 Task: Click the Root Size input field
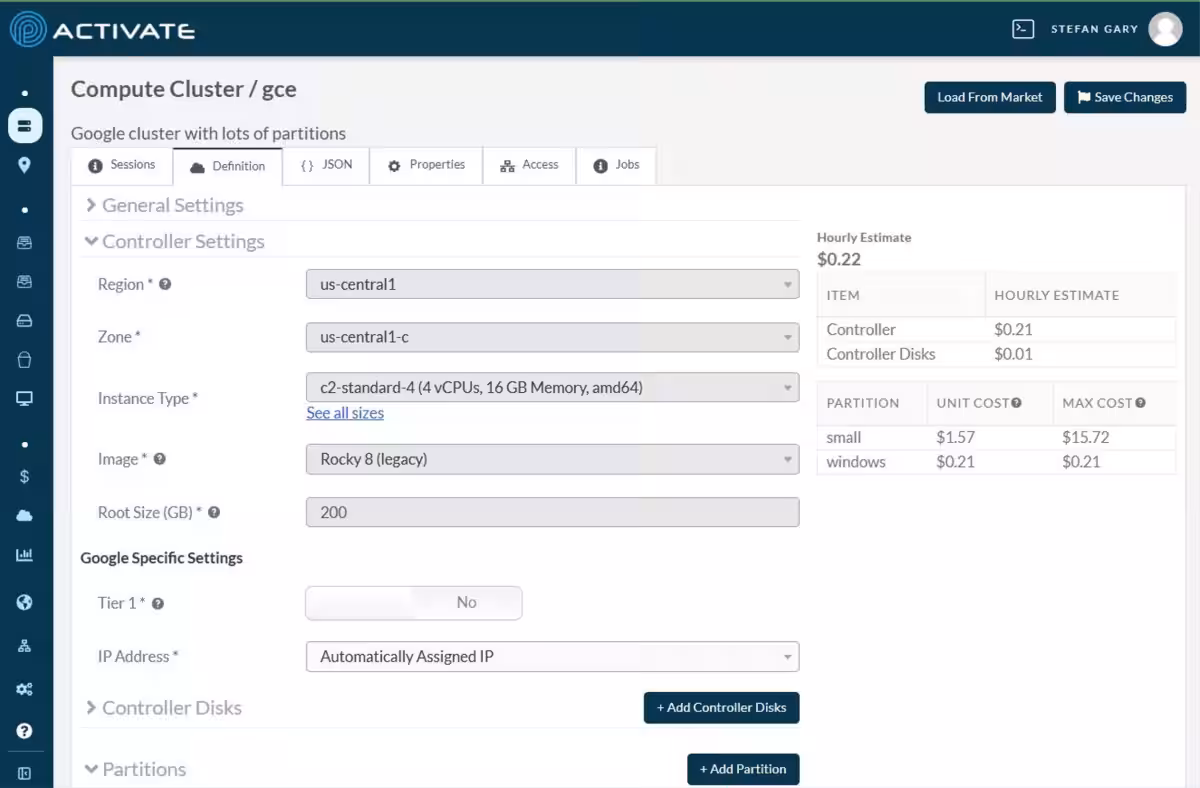click(552, 512)
